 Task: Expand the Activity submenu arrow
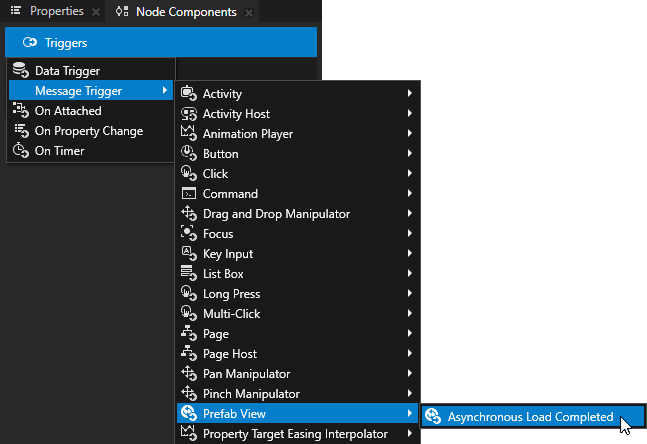pyautogui.click(x=409, y=93)
